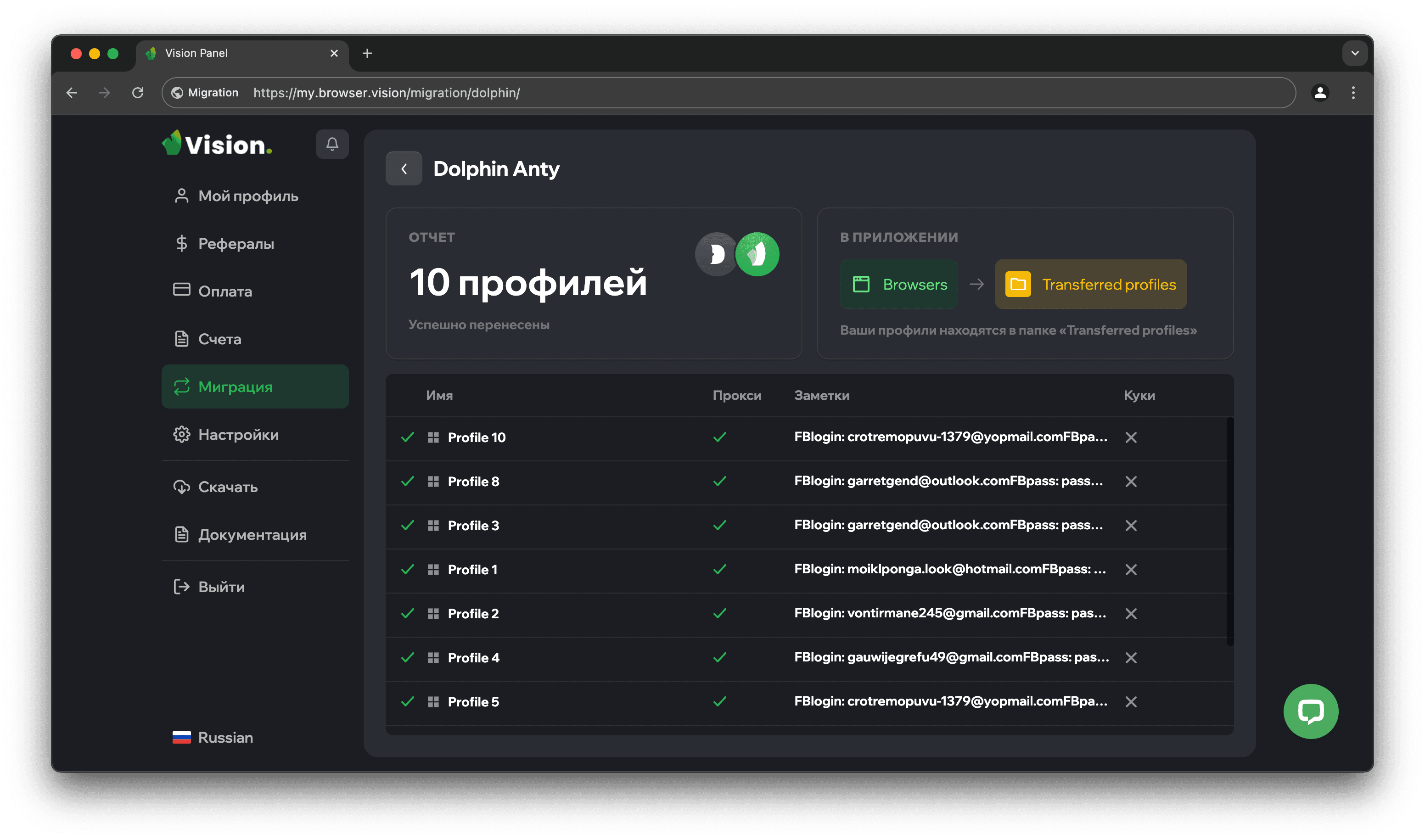Viewport: 1425px width, 840px height.
Task: Click the Куки column header
Action: [x=1139, y=395]
